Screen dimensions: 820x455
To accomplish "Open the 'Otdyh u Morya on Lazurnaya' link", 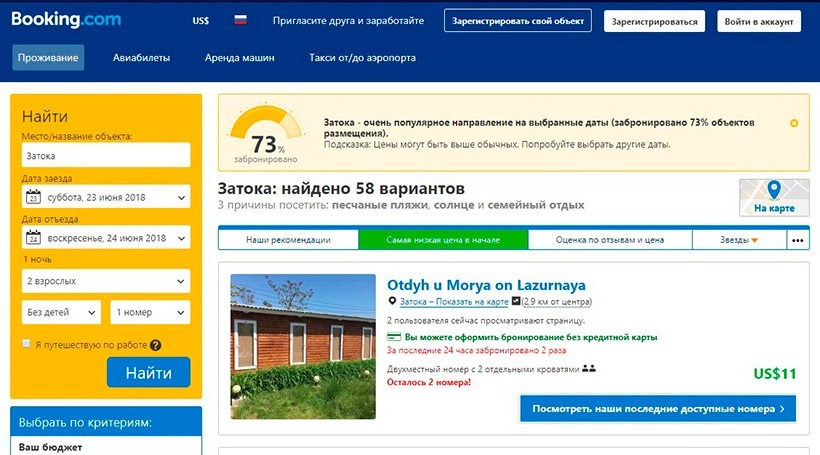I will [x=486, y=285].
